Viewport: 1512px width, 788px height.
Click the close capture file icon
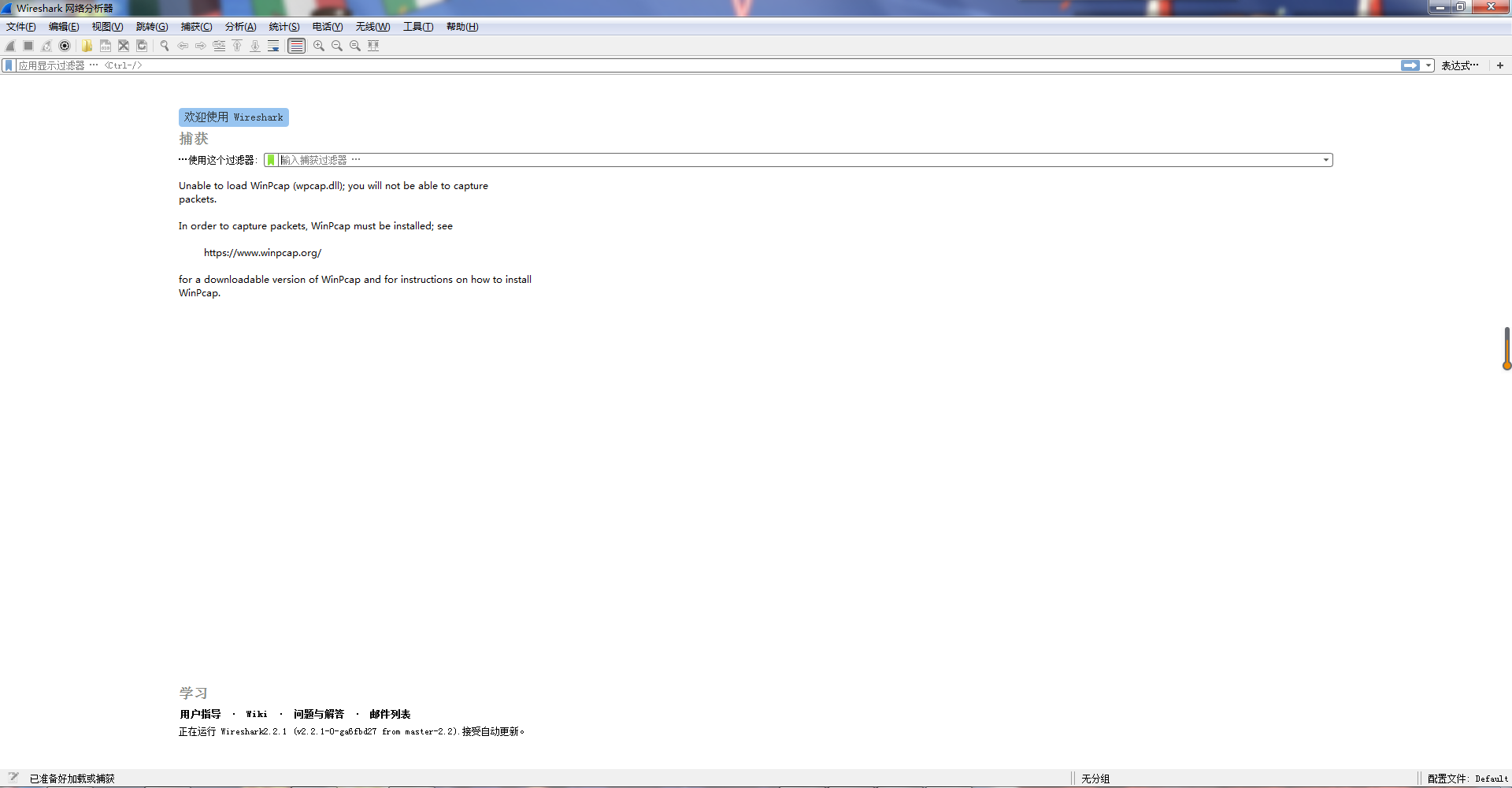(x=123, y=46)
